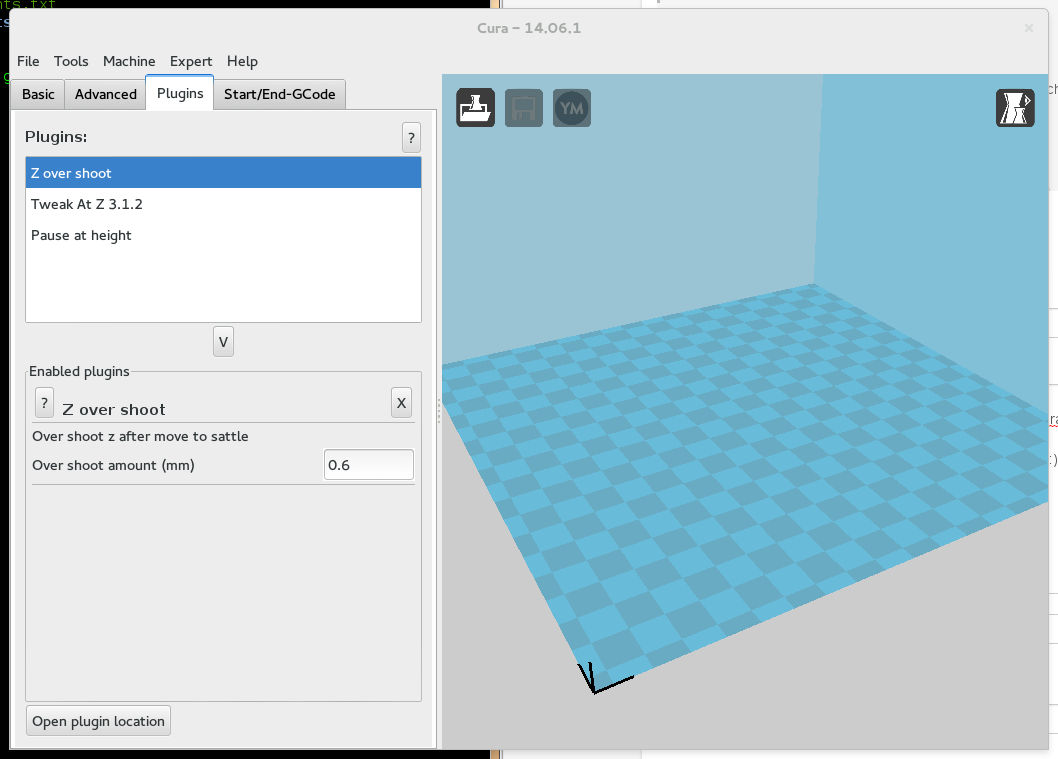This screenshot has width=1058, height=759.
Task: Open the File menu
Action: coord(28,61)
